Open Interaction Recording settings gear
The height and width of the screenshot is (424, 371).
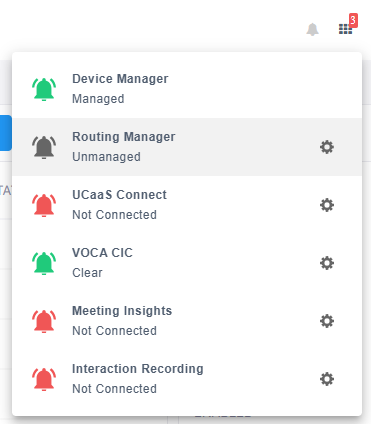[327, 379]
